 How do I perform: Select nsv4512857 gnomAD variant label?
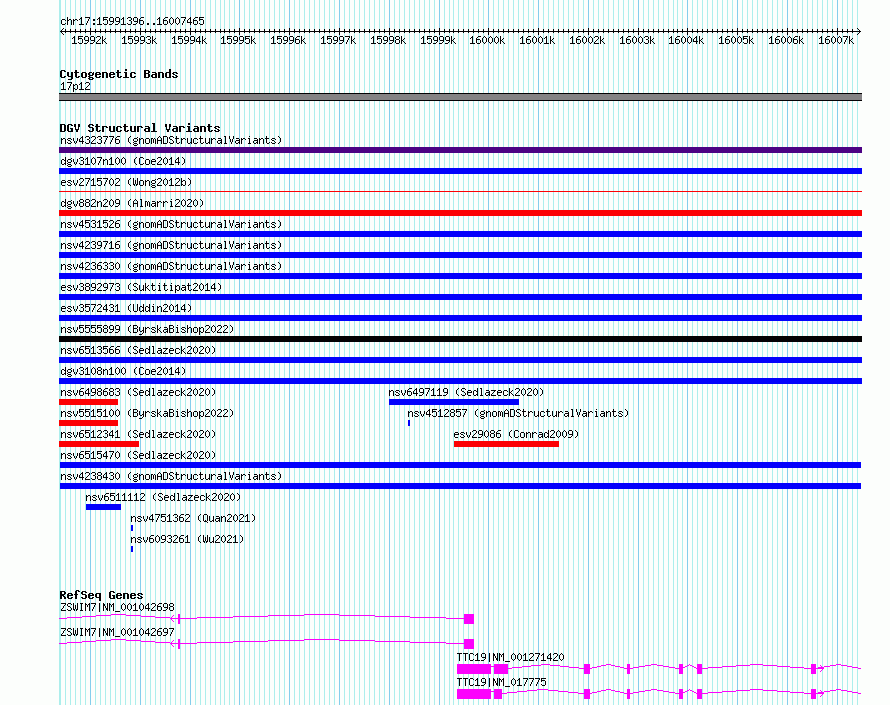click(x=518, y=413)
